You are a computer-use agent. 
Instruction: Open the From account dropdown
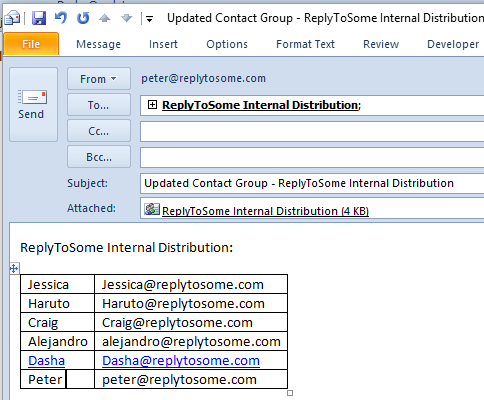pos(99,79)
